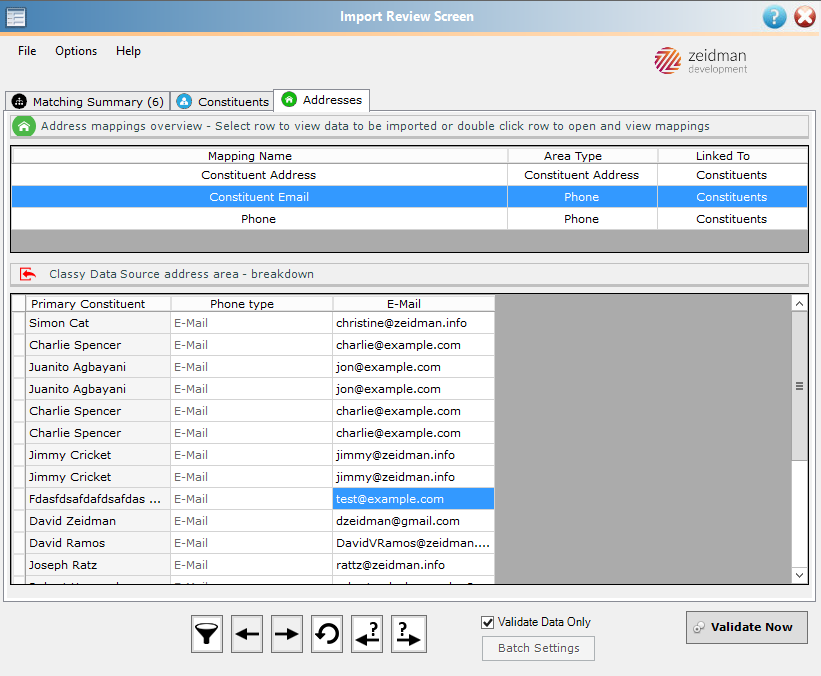Click the filter funnel icon button

[x=207, y=634]
